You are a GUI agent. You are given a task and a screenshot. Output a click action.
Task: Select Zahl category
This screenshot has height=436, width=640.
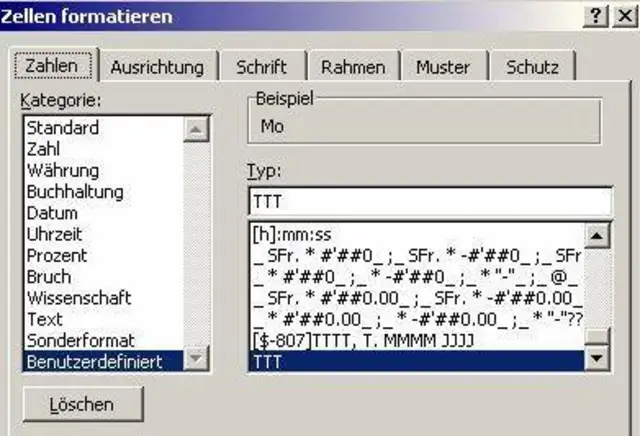[x=103, y=149]
